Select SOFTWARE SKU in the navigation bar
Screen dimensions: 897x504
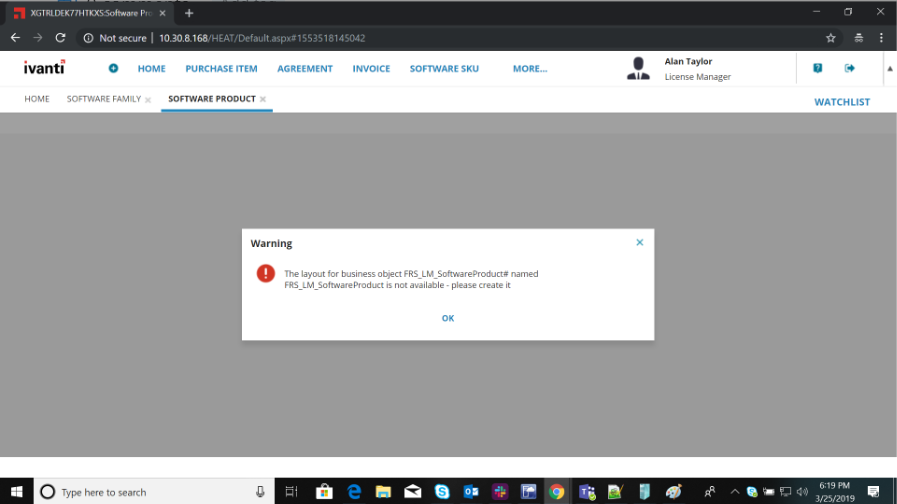pyautogui.click(x=444, y=69)
